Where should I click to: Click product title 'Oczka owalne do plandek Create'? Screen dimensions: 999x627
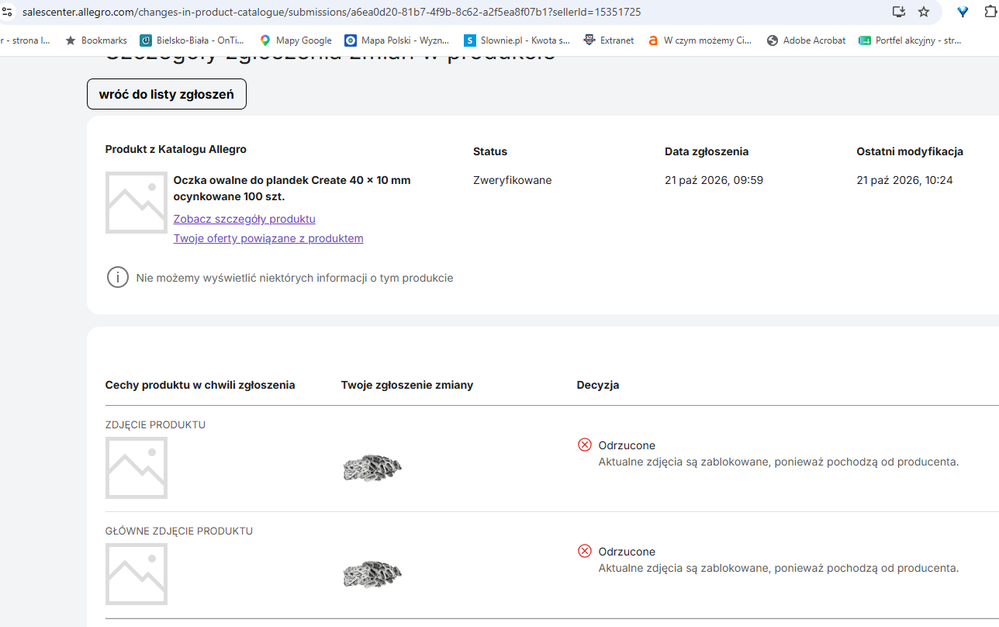coord(292,188)
